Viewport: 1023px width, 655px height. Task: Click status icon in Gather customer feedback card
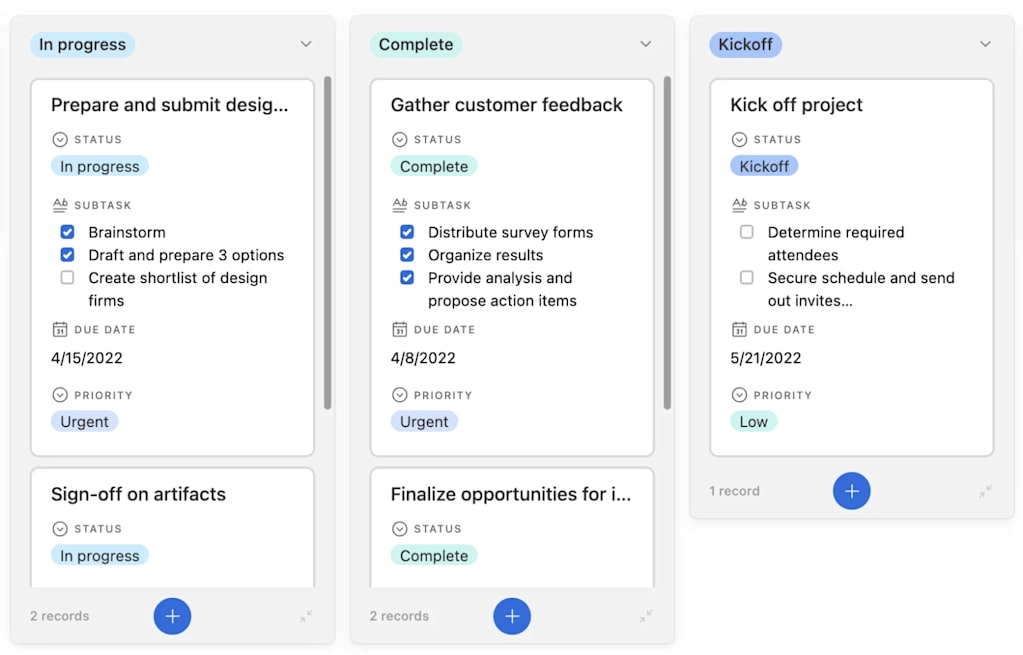click(400, 140)
